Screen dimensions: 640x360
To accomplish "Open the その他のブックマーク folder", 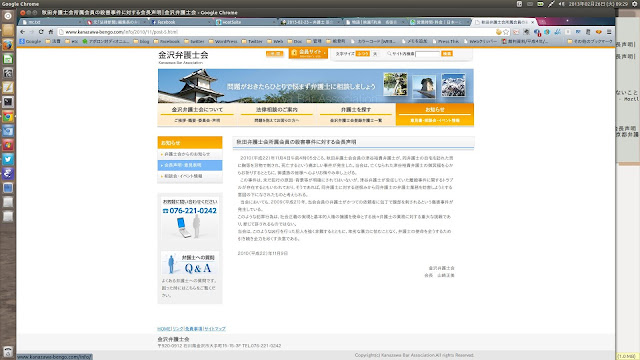I will tap(590, 41).
